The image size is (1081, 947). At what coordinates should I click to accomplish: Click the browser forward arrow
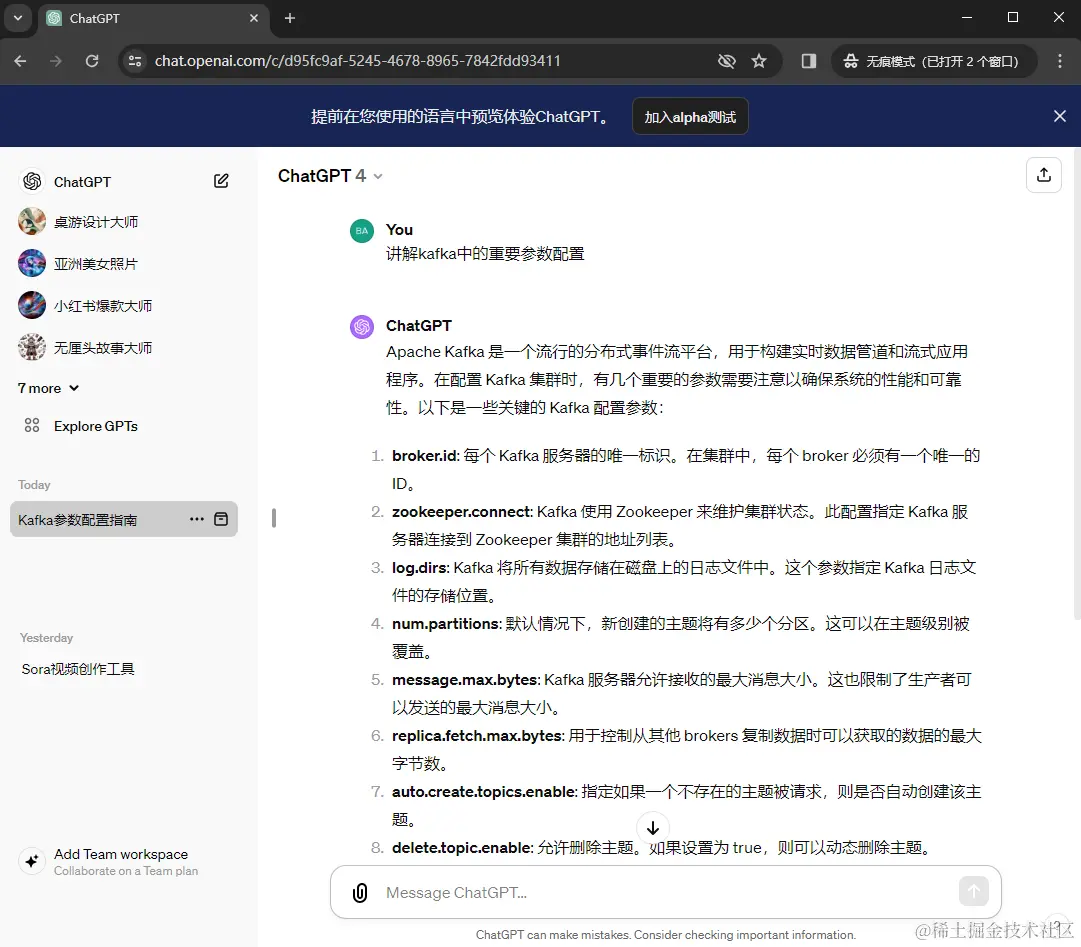pyautogui.click(x=56, y=61)
